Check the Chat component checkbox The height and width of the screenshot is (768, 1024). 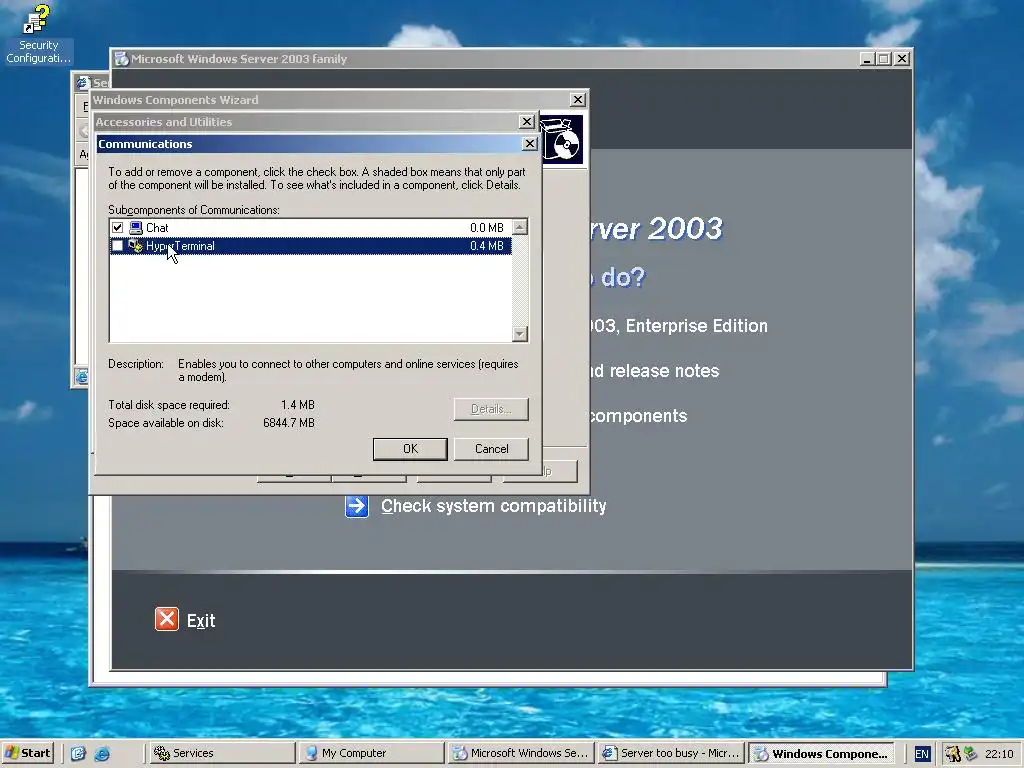118,228
